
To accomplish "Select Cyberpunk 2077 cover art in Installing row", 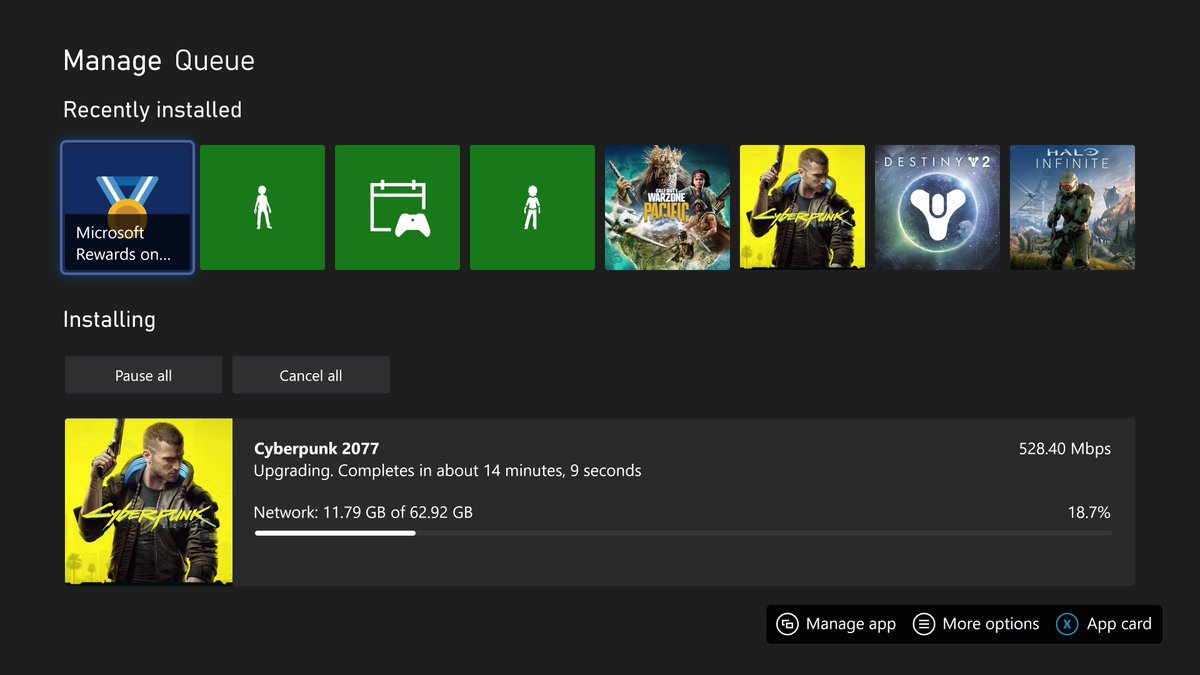I will point(149,501).
